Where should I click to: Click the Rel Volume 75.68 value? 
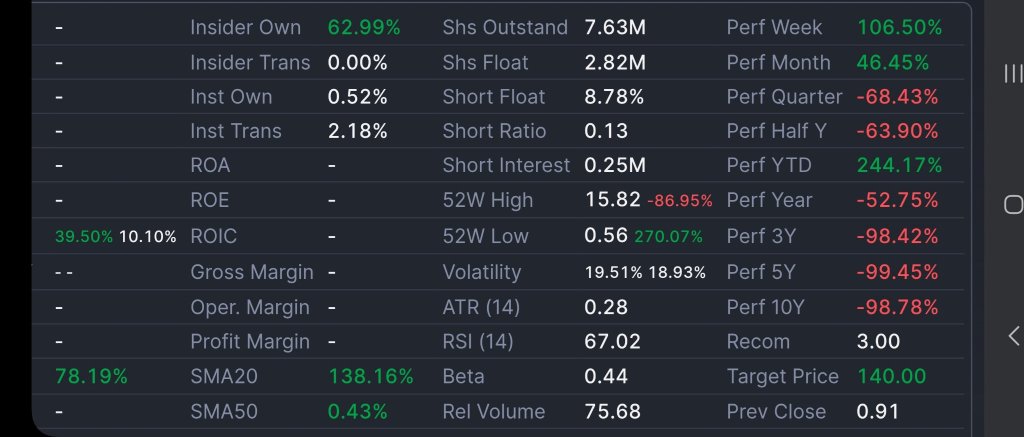613,412
